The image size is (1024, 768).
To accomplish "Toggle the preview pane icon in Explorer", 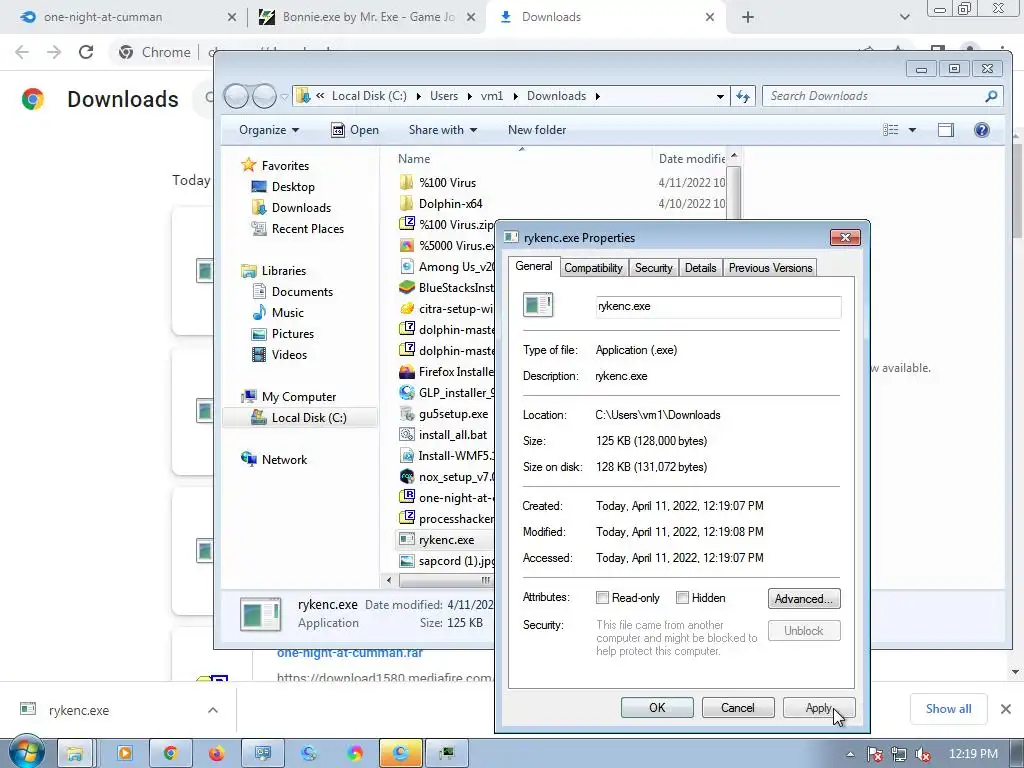I will [945, 130].
